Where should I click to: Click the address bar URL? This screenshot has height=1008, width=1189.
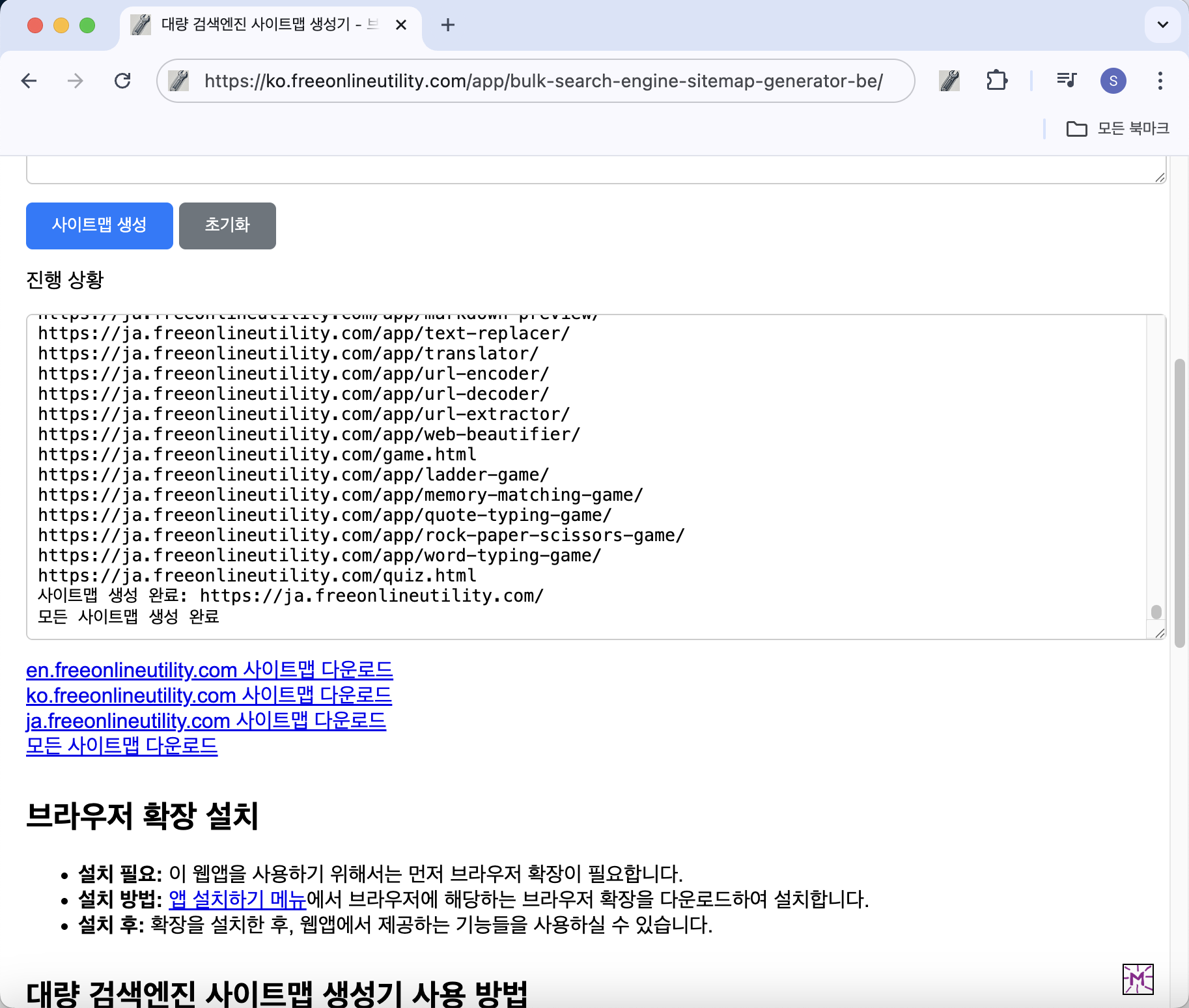[544, 81]
